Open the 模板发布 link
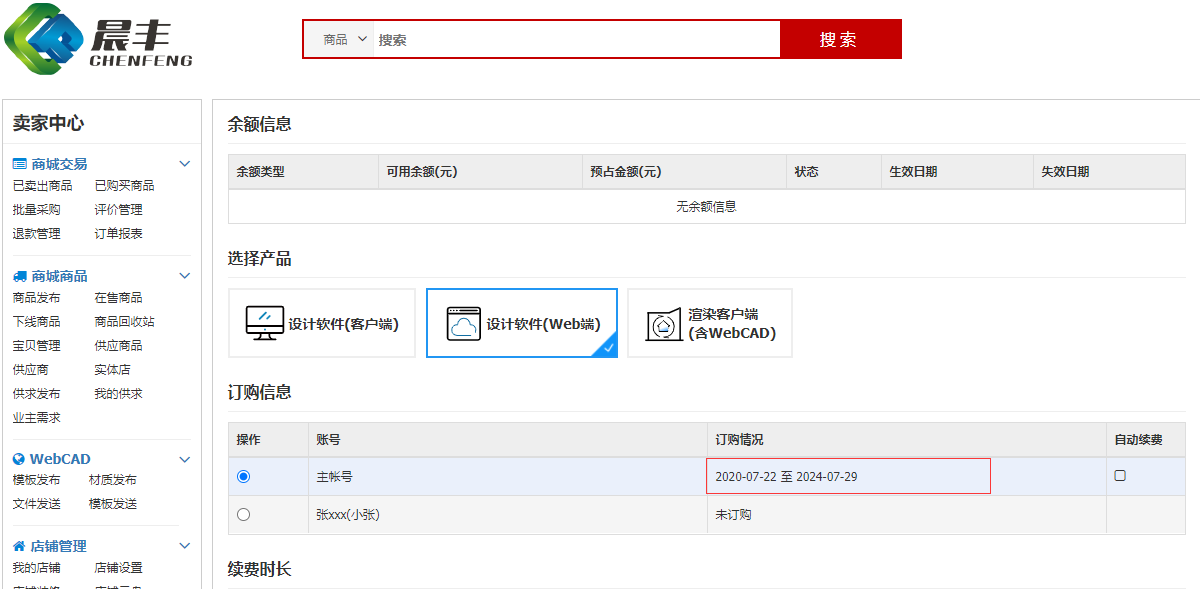 click(x=36, y=480)
